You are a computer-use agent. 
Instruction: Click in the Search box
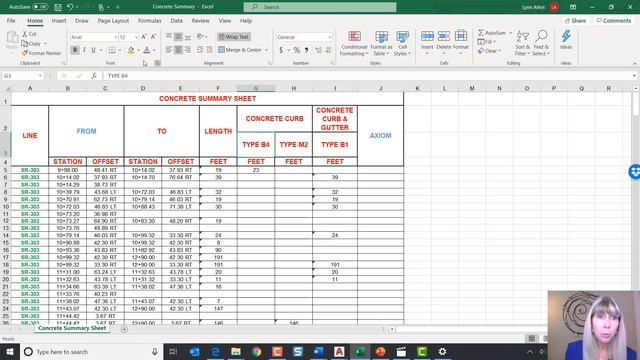click(x=320, y=7)
